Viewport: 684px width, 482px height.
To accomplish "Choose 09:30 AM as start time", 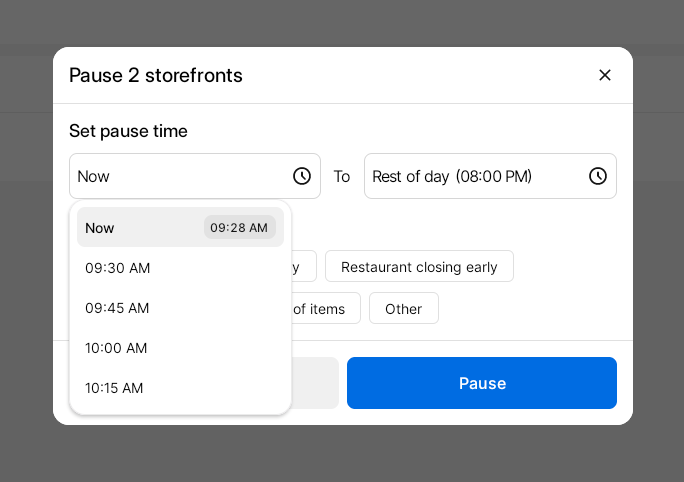I will pyautogui.click(x=118, y=268).
